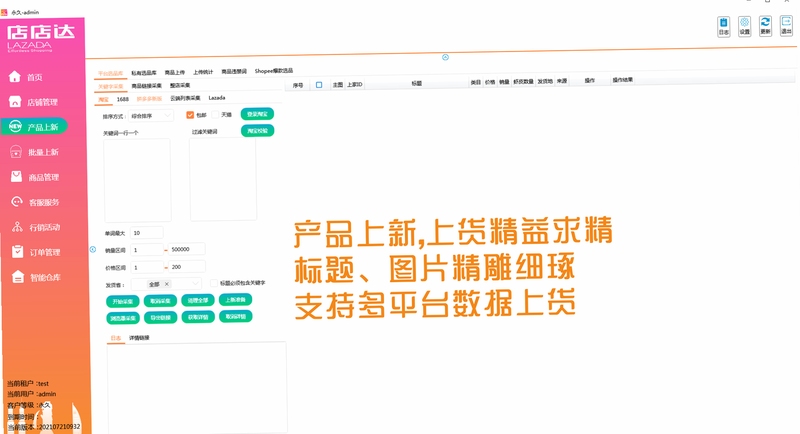Click the 登录淘宝 button
Screen dimensions: 800x434
coord(257,114)
